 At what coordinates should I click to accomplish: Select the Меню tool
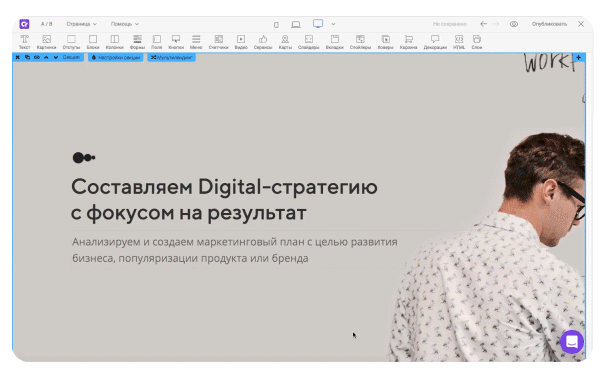pyautogui.click(x=196, y=42)
